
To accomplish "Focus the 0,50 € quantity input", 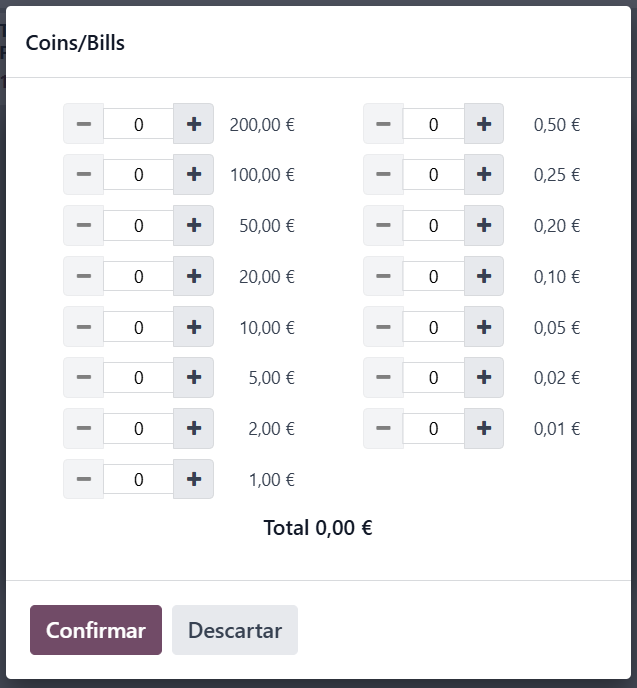I will (433, 124).
